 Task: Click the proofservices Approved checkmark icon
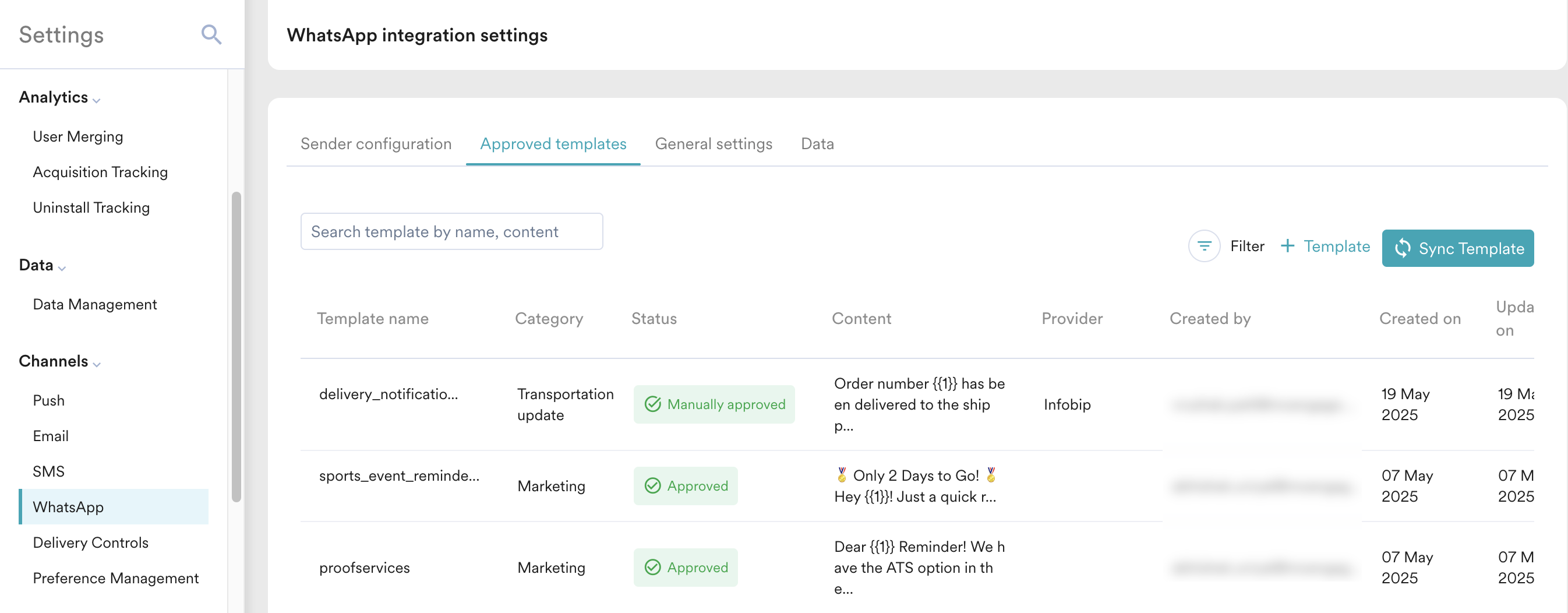[x=652, y=568]
